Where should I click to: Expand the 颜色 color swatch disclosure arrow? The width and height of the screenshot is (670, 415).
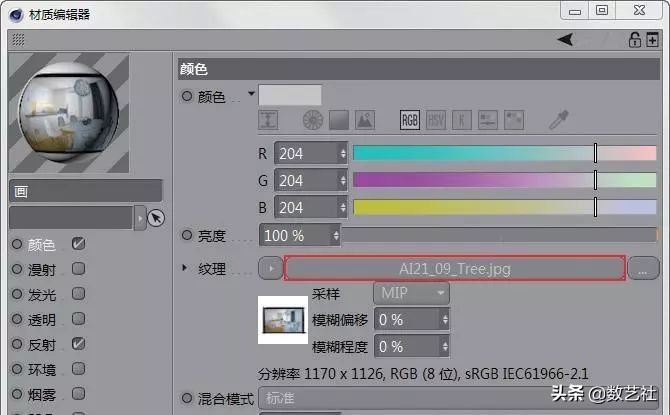click(x=251, y=93)
